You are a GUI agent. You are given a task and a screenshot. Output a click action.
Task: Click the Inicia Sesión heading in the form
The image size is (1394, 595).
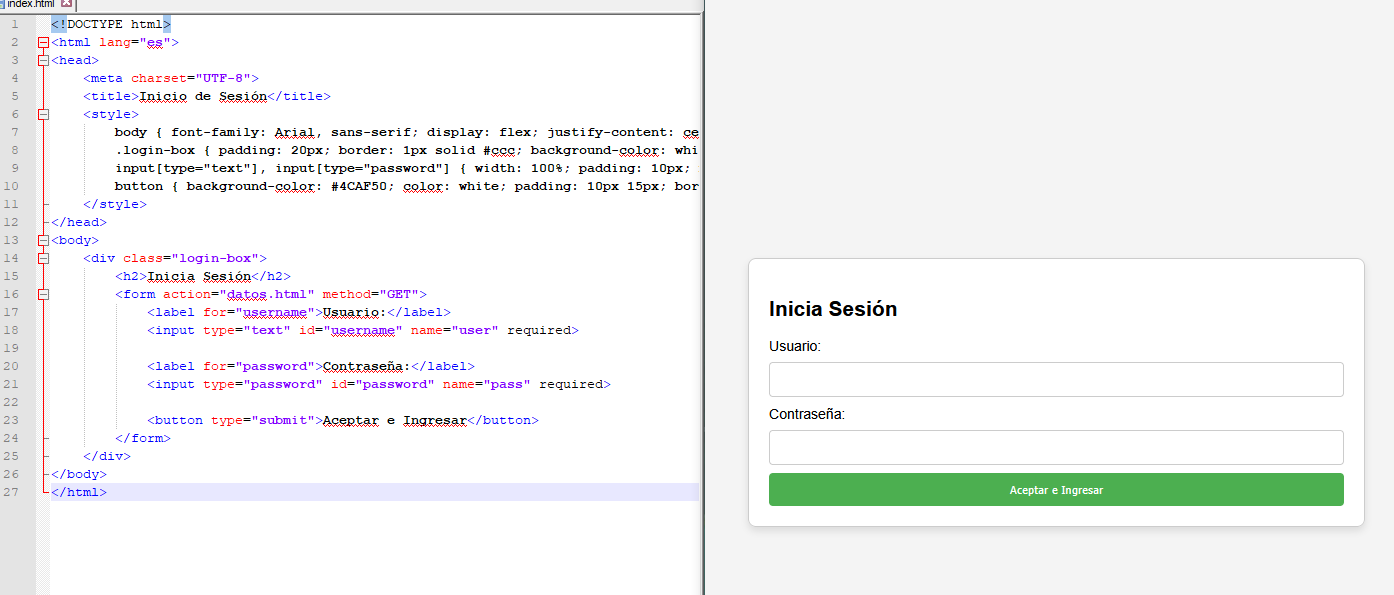tap(833, 309)
